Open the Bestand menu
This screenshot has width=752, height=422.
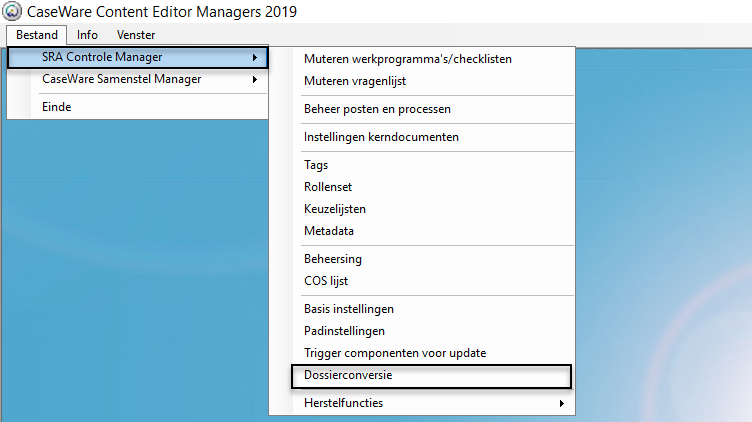pyautogui.click(x=37, y=35)
